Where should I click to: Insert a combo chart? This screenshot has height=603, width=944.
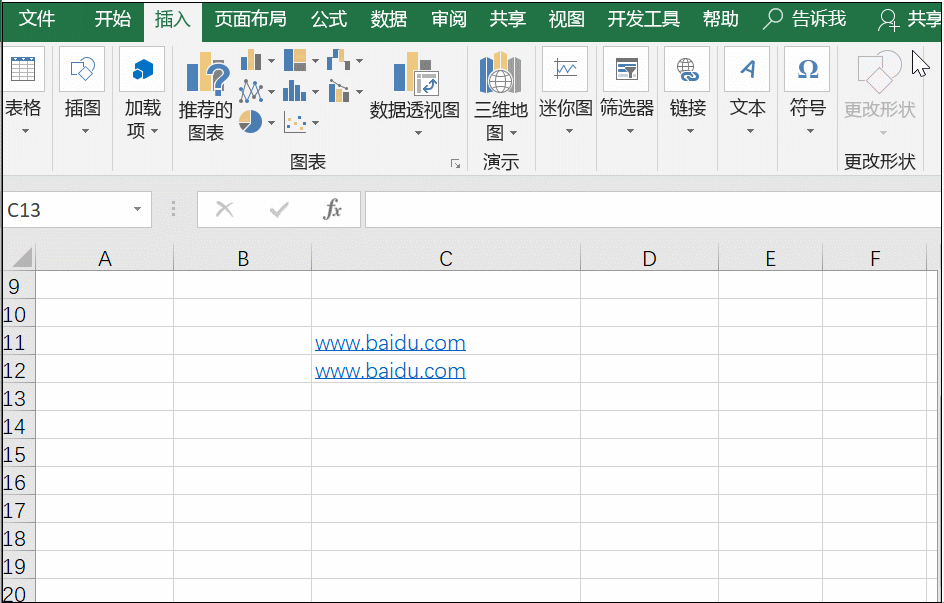[338, 91]
